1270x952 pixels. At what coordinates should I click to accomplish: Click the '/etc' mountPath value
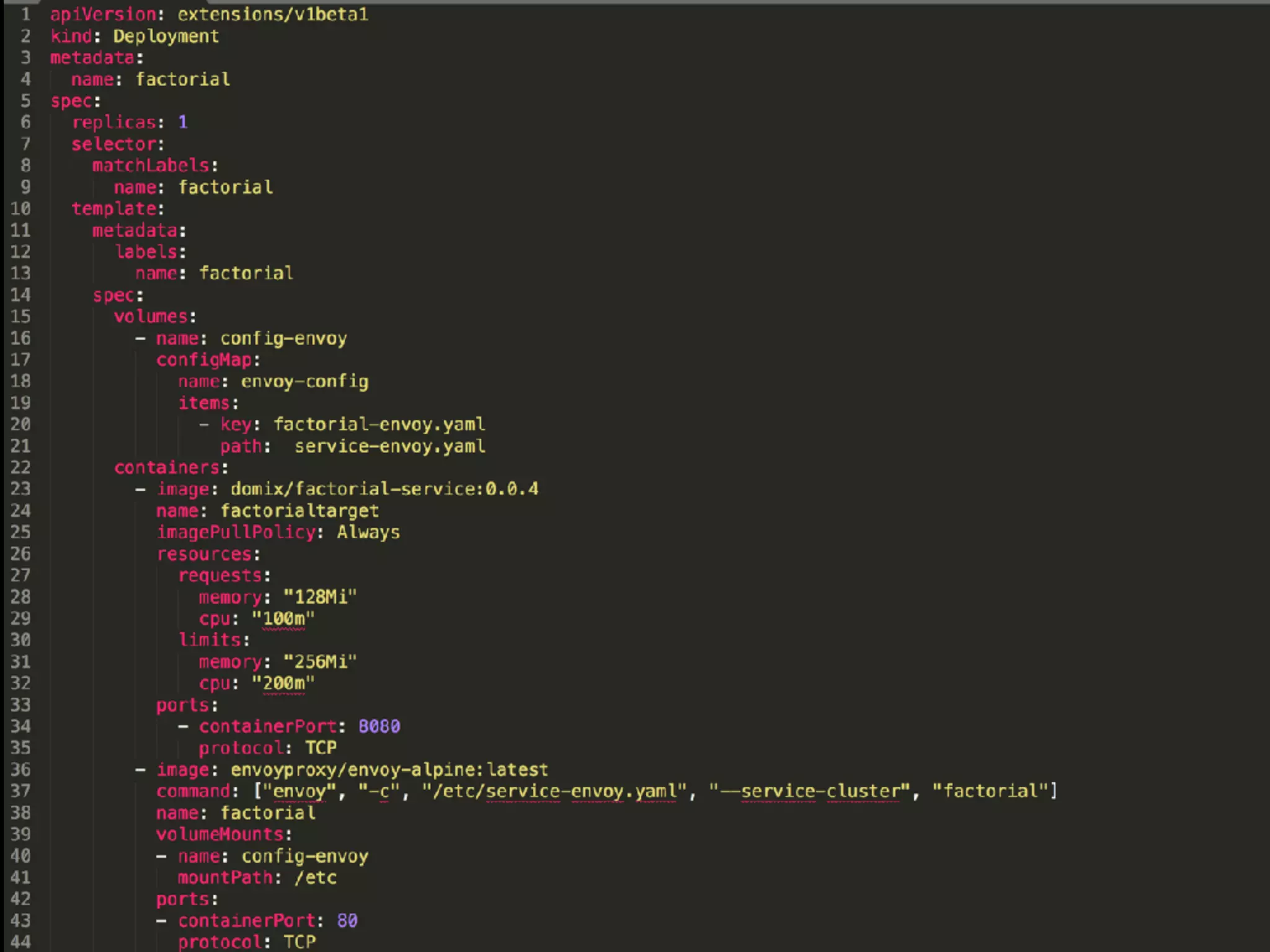[316, 878]
